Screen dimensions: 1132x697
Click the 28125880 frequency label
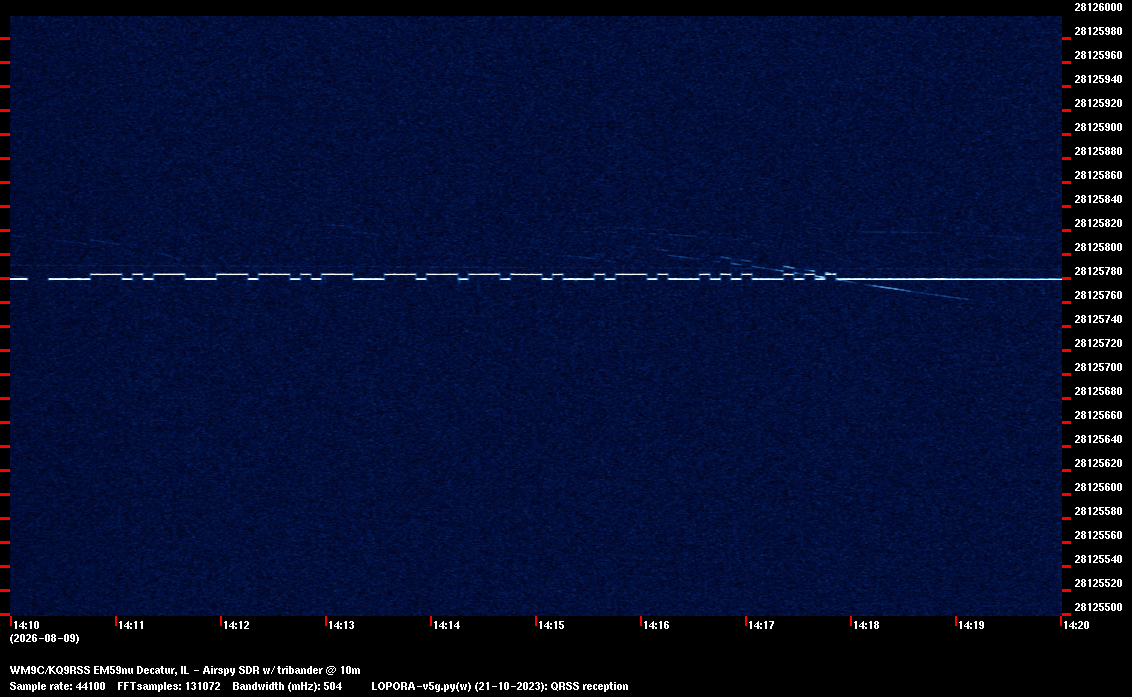[x=1098, y=151]
